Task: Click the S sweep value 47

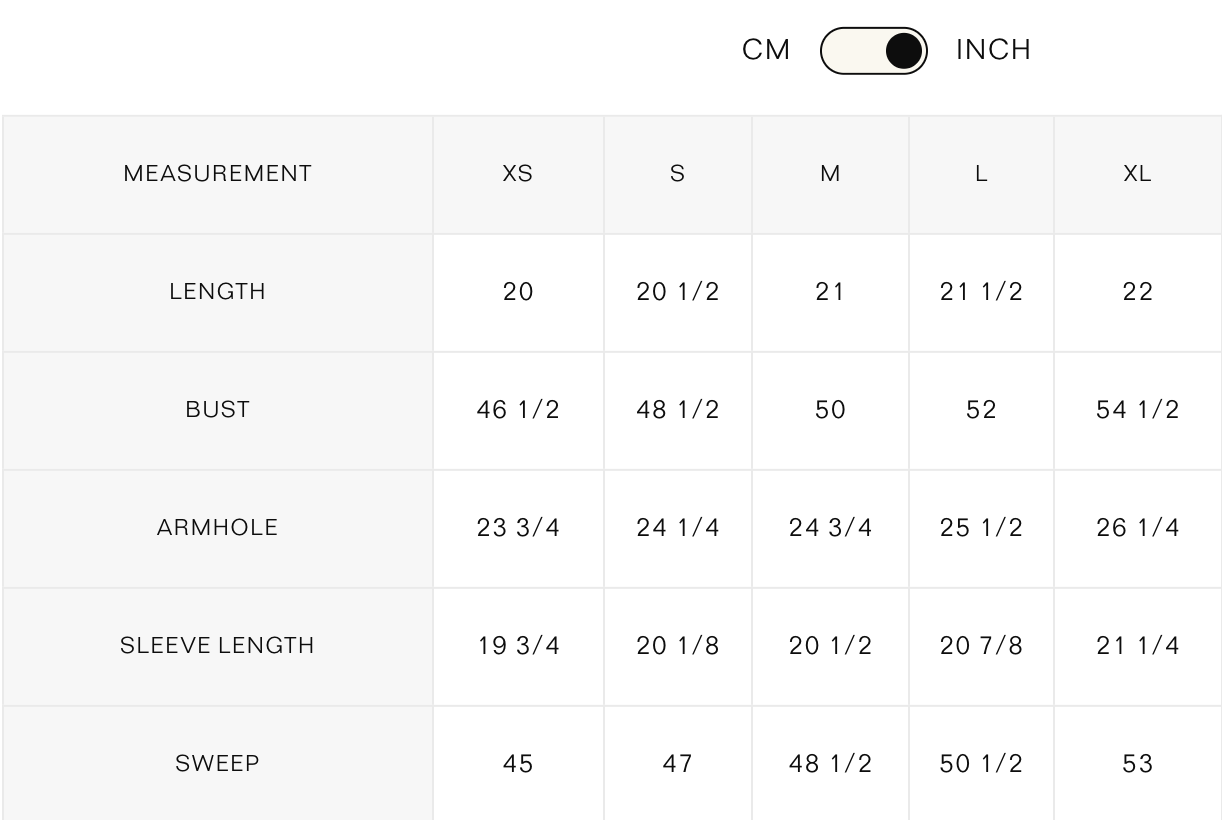Action: [x=678, y=764]
